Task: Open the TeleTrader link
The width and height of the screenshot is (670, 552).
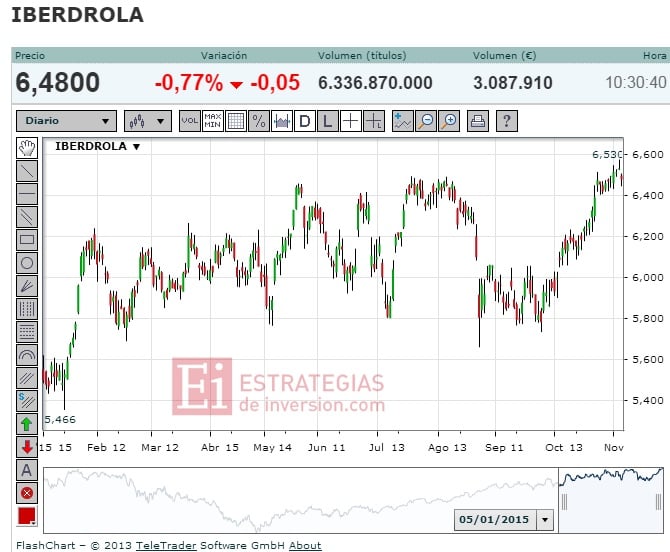Action: [166, 546]
